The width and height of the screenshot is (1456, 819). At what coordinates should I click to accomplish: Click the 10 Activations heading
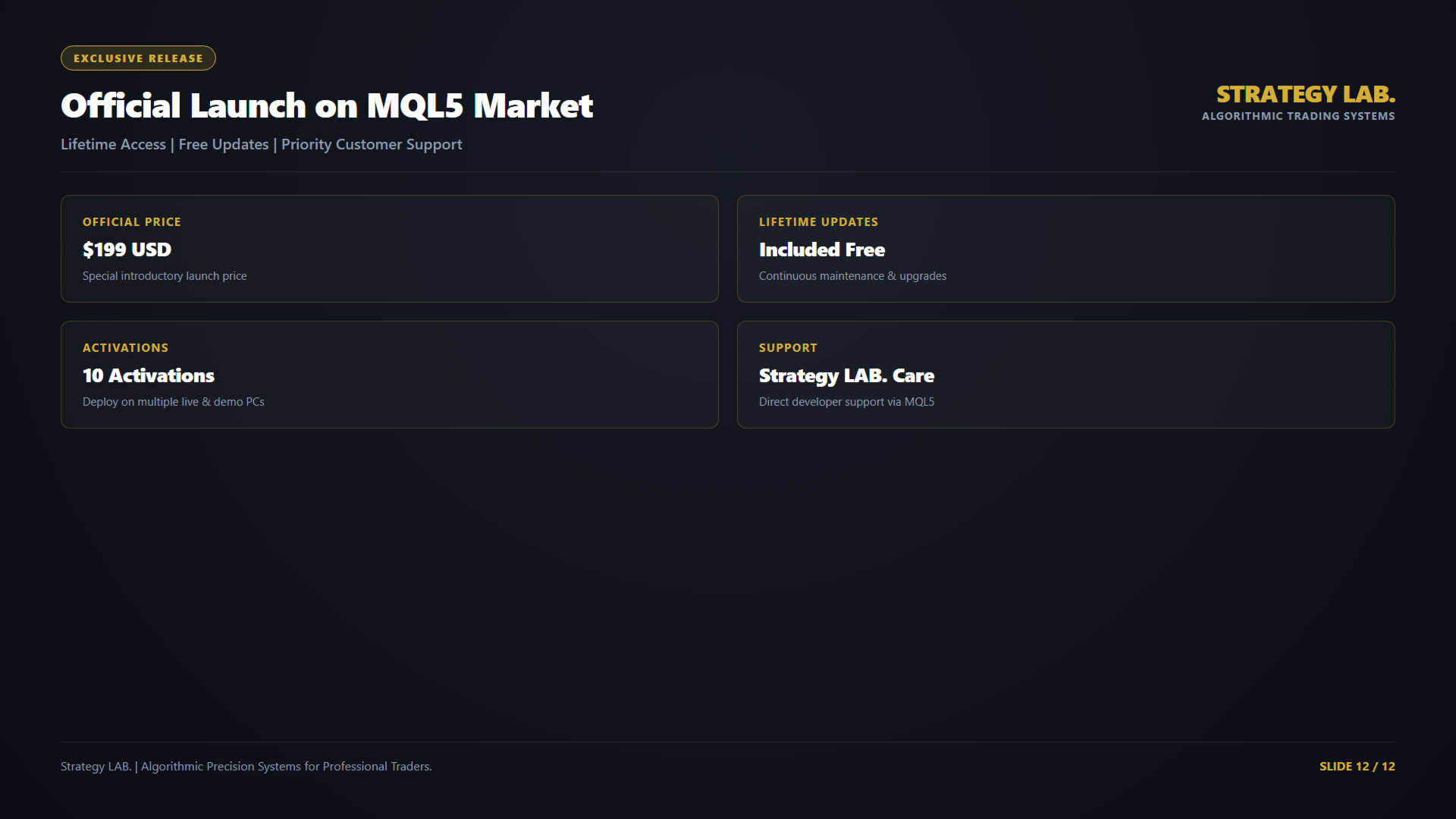[x=149, y=375]
